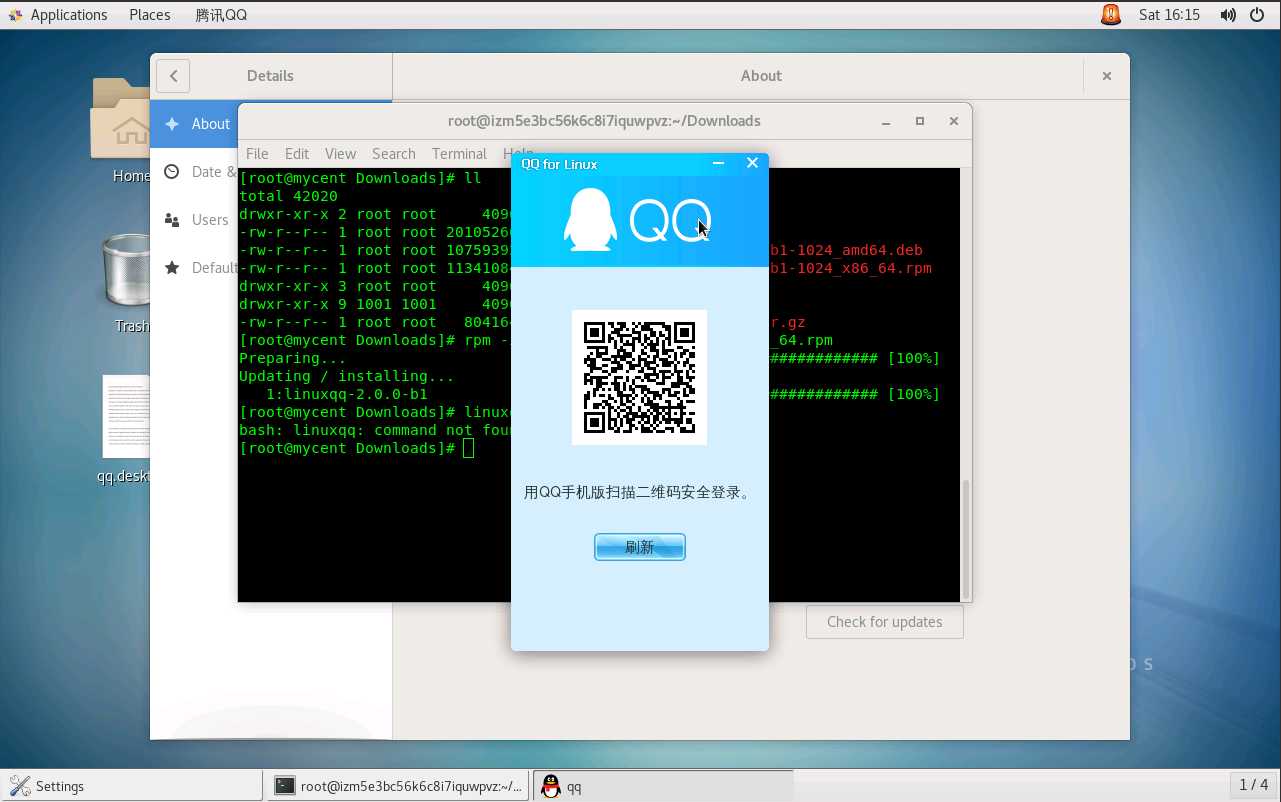Open the File menu in terminal
Viewport: 1281px width, 802px height.
(257, 154)
